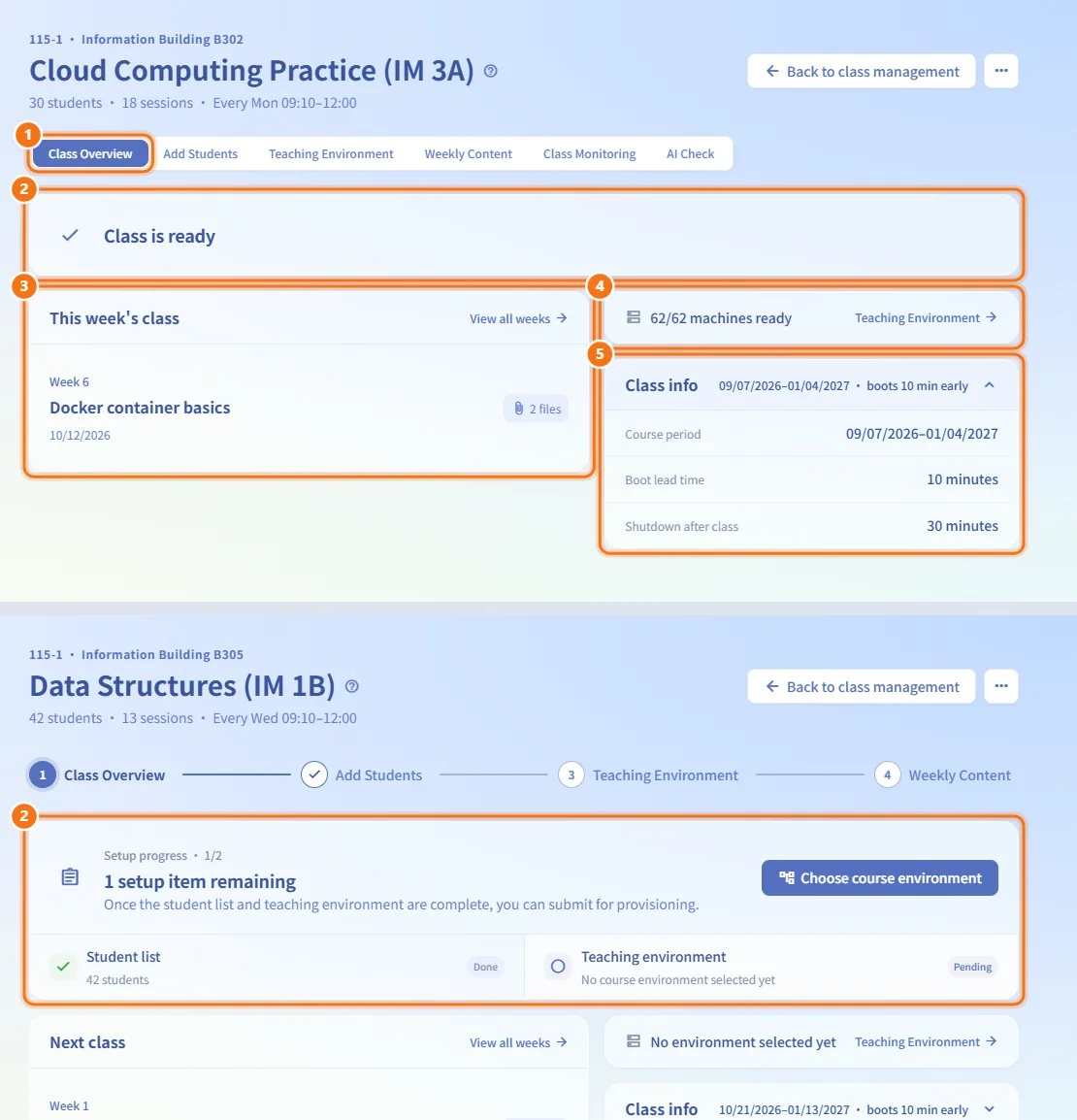The height and width of the screenshot is (1120, 1077).
Task: Click the Choose course environment button
Action: pyautogui.click(x=880, y=878)
